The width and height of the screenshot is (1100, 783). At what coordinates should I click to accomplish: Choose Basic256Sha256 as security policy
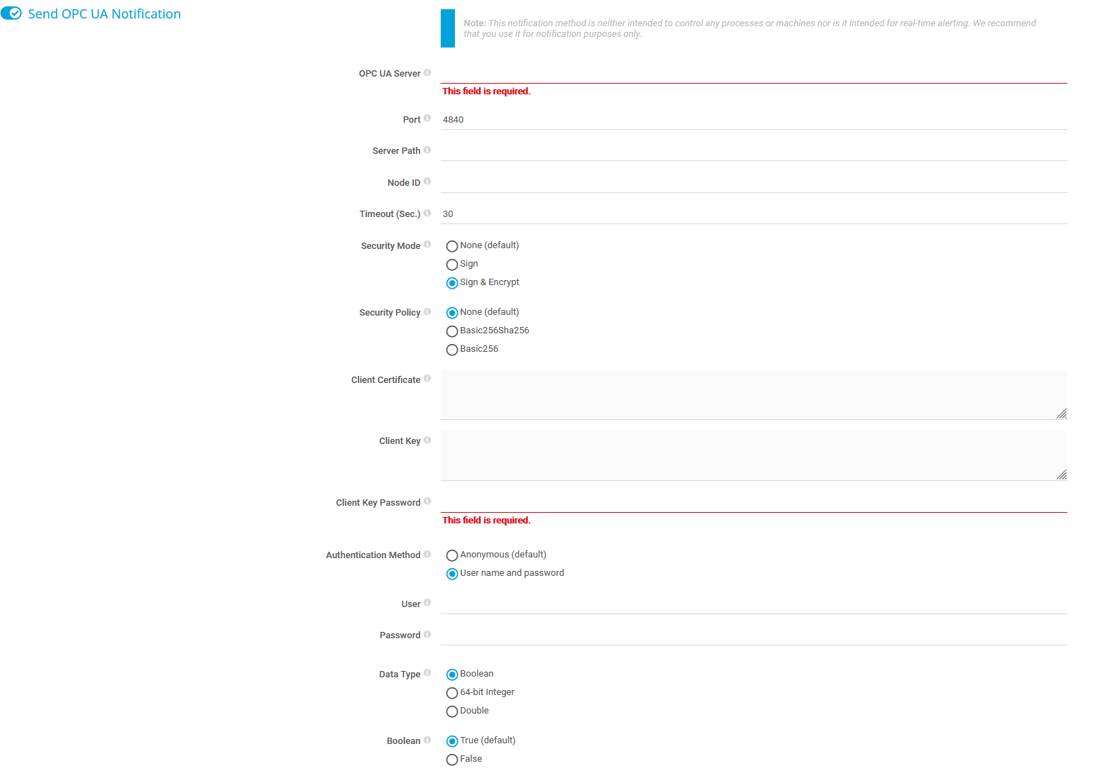pos(452,330)
